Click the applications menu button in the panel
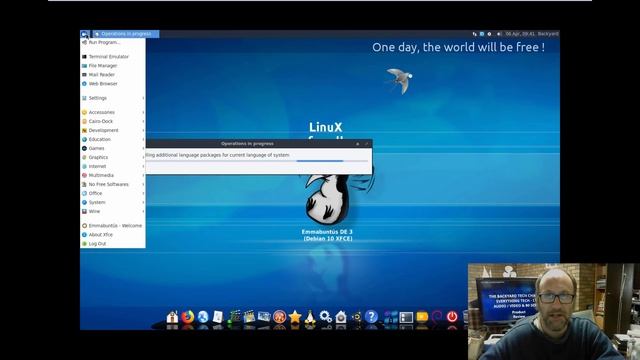 pyautogui.click(x=84, y=34)
